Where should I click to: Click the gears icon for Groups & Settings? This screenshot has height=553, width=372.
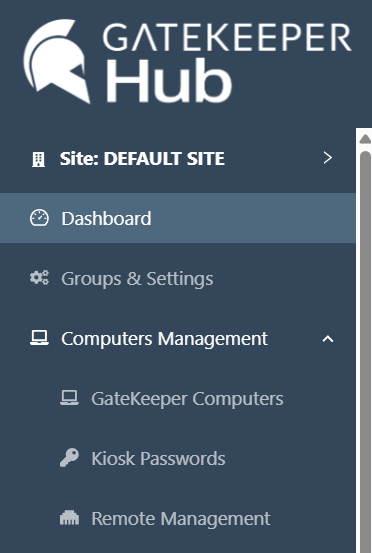pos(39,278)
